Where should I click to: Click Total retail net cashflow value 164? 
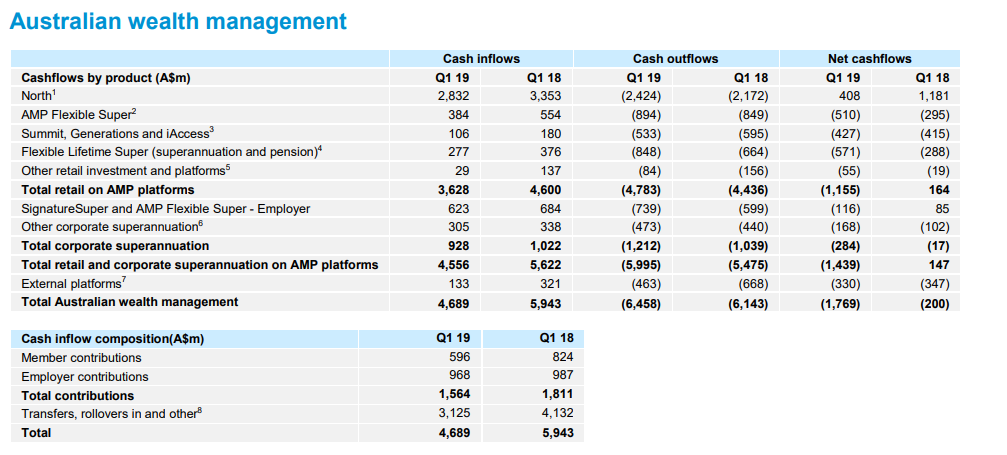[x=938, y=190]
